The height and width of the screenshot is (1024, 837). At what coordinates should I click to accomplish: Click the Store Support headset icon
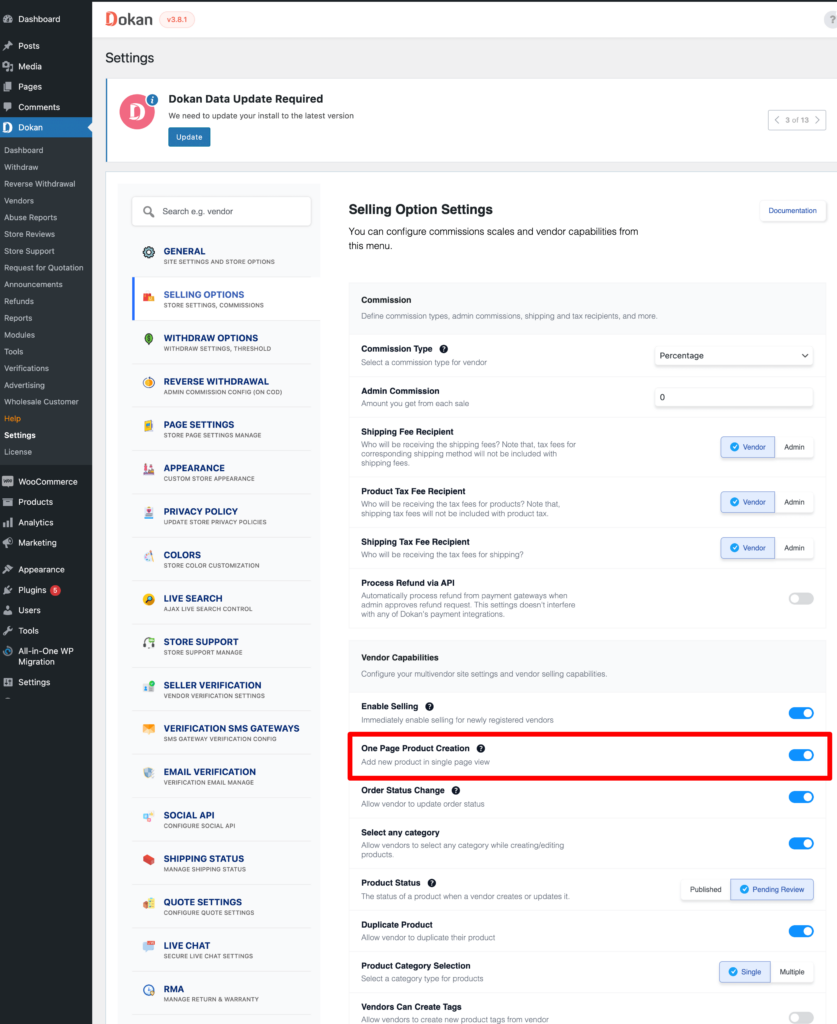click(x=149, y=643)
